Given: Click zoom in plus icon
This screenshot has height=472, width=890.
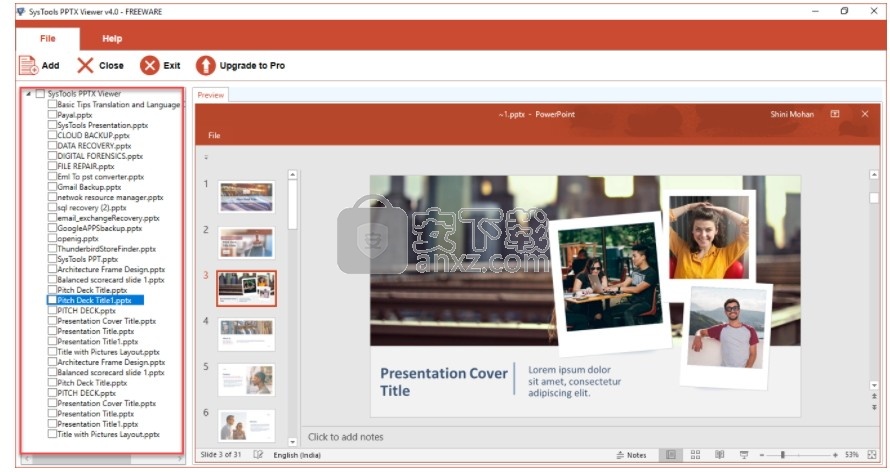Looking at the screenshot, I should (835, 455).
